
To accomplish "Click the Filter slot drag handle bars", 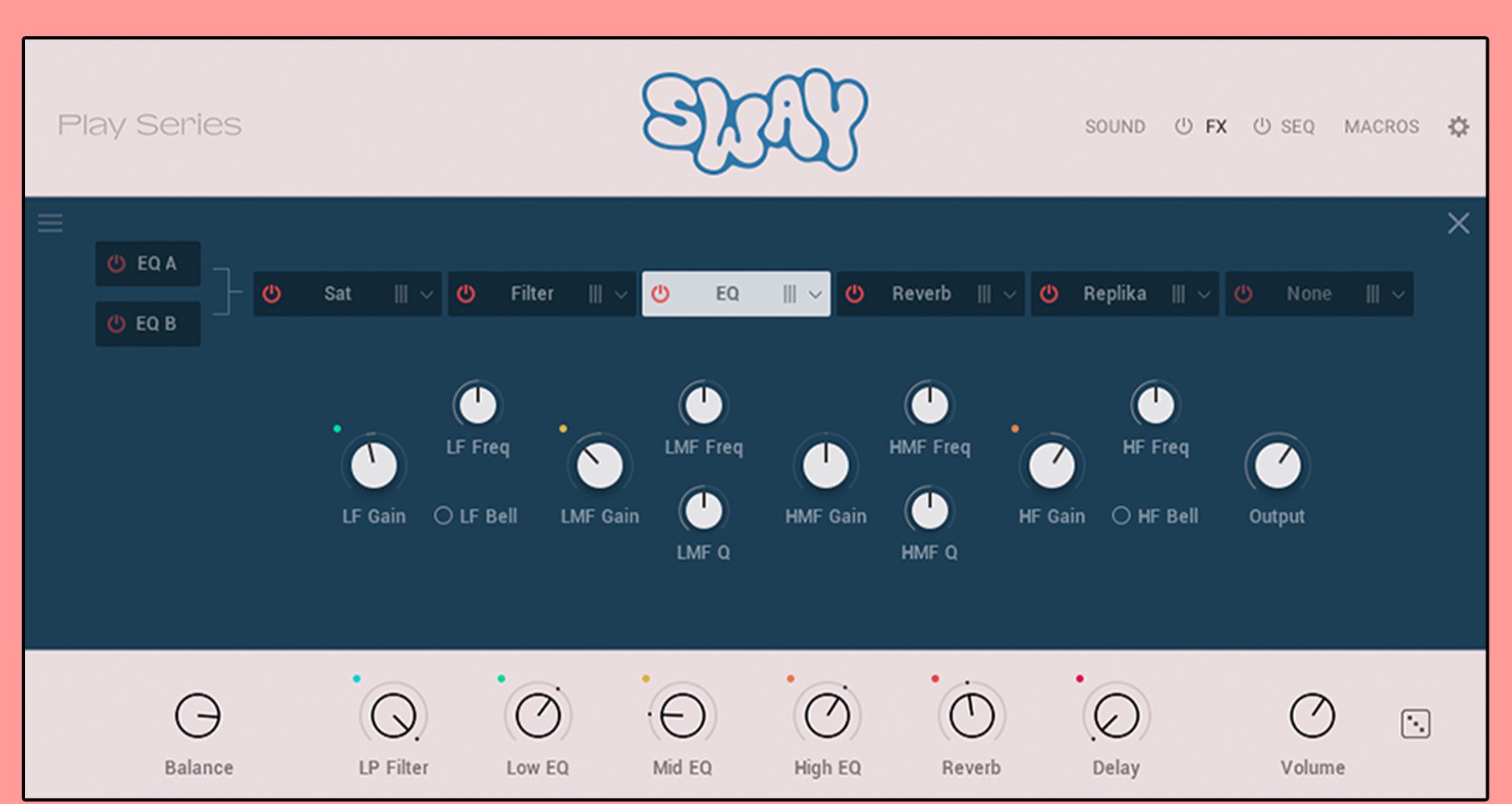I will pyautogui.click(x=595, y=294).
